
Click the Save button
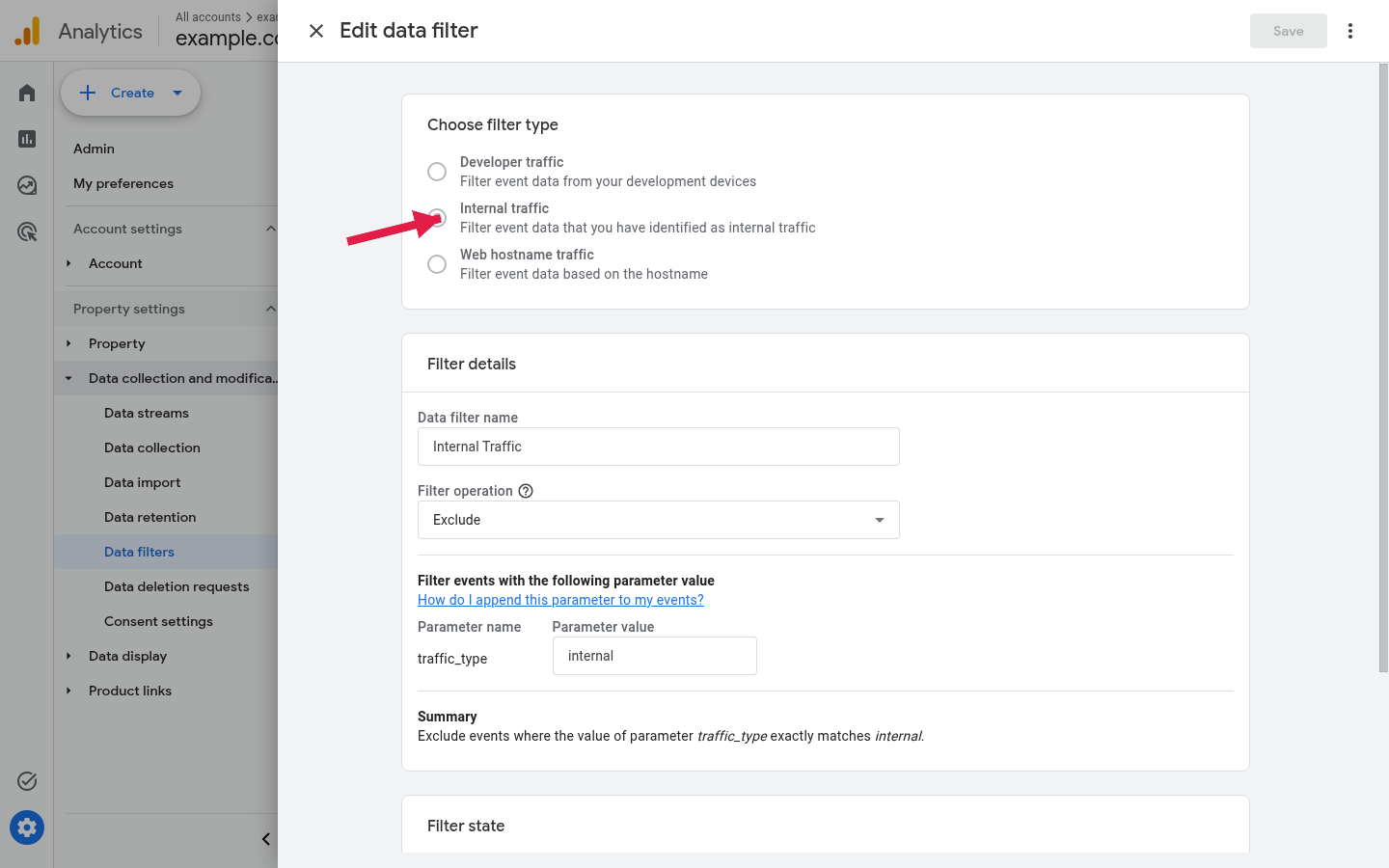[x=1289, y=31]
